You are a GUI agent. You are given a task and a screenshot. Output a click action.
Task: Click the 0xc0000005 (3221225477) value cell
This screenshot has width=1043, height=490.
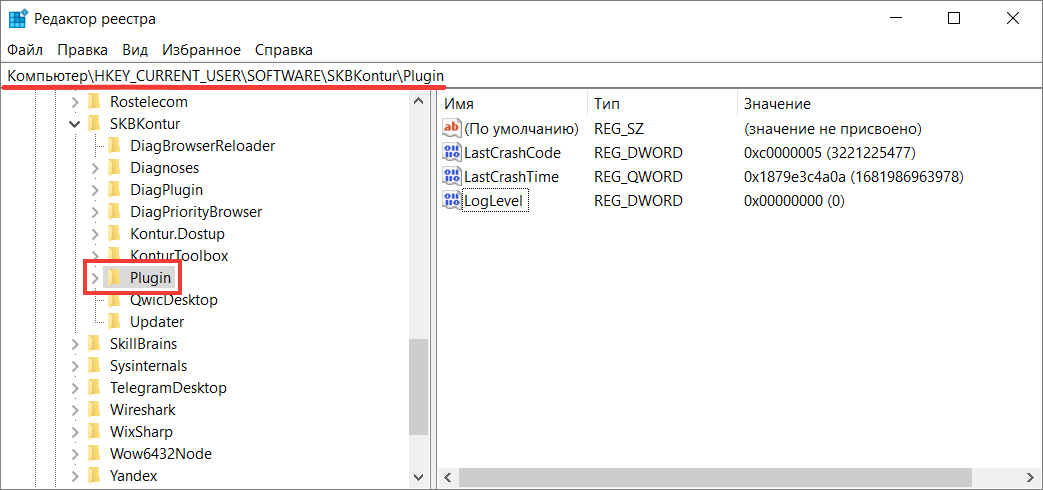click(830, 153)
